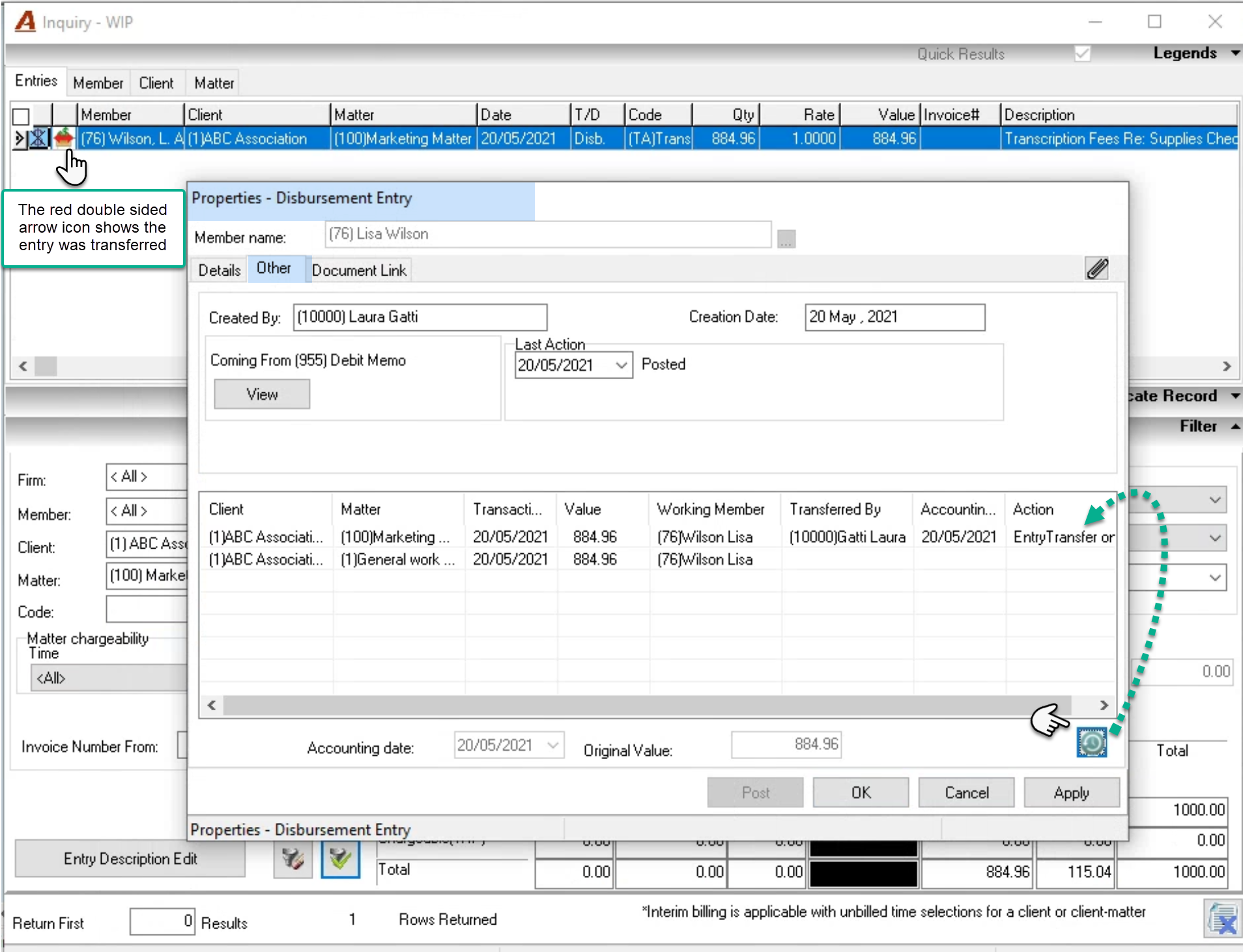The image size is (1243, 952).
Task: Click left arrow of transfer table scrollbar
Action: (212, 705)
